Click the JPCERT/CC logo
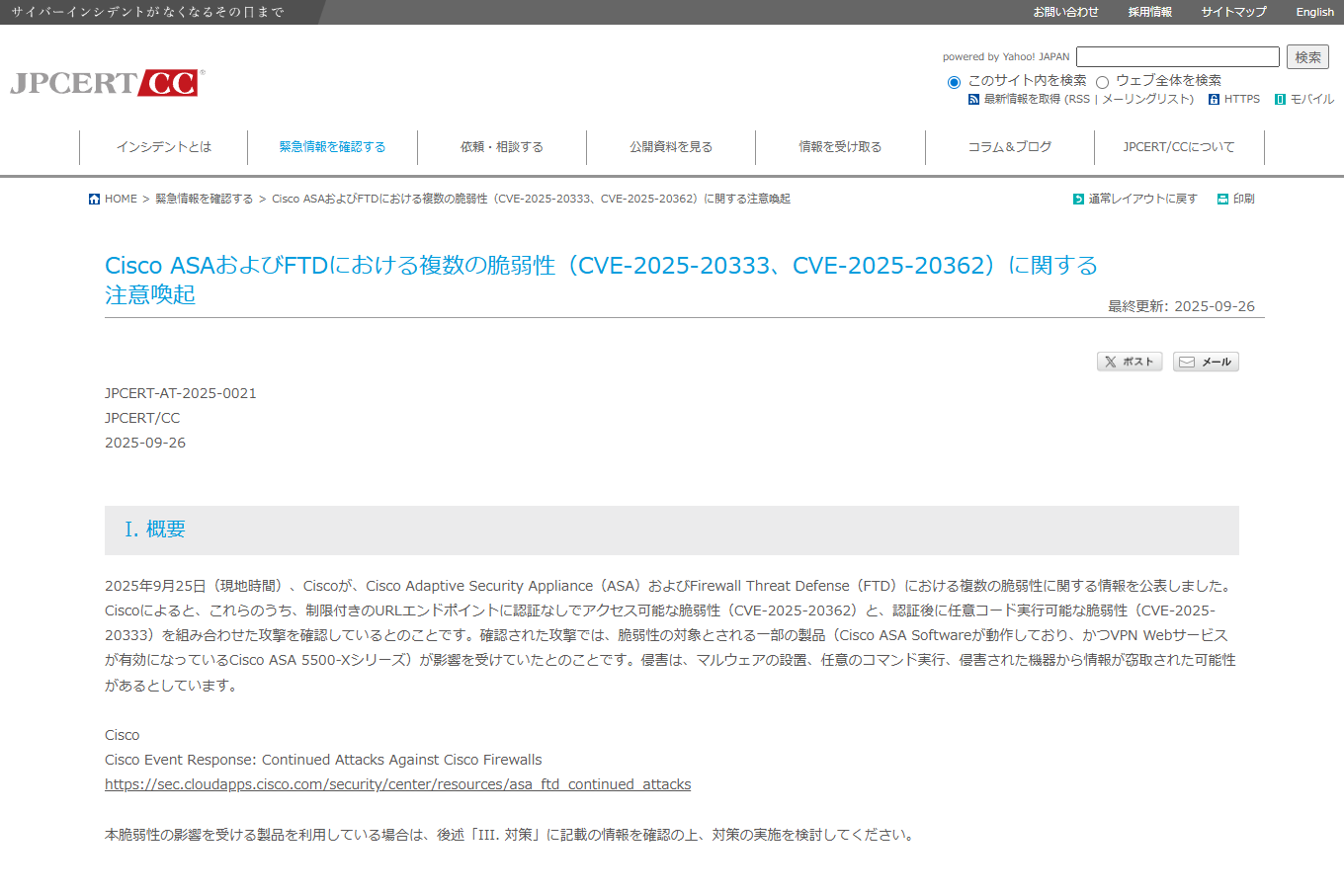The width and height of the screenshot is (1344, 896). (107, 83)
